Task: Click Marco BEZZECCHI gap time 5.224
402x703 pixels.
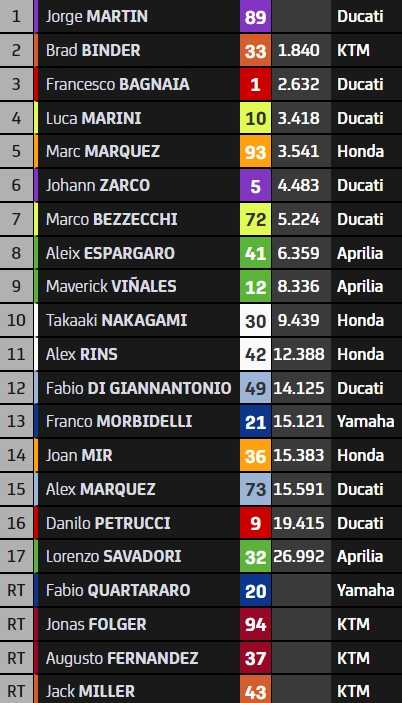Action: 298,219
